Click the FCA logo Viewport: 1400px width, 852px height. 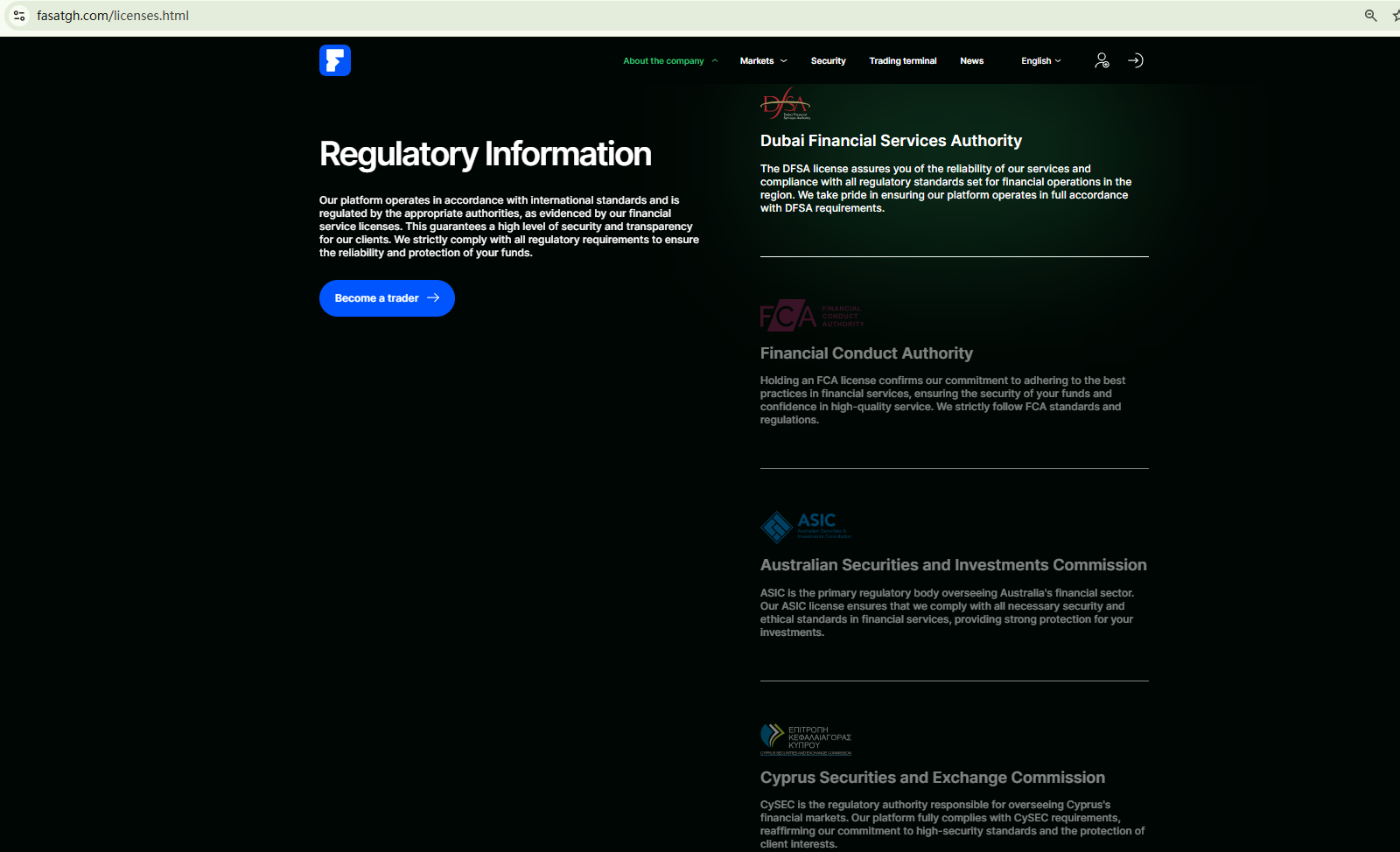tap(811, 316)
